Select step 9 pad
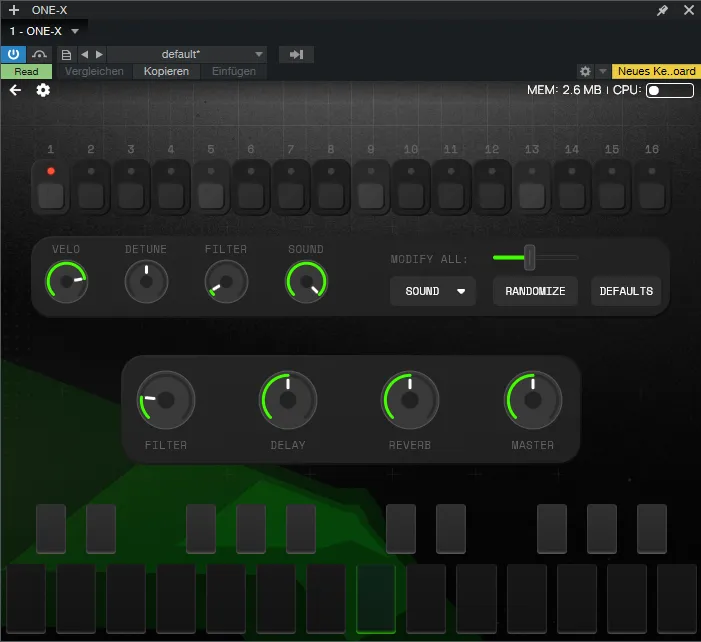701x642 pixels. [371, 187]
